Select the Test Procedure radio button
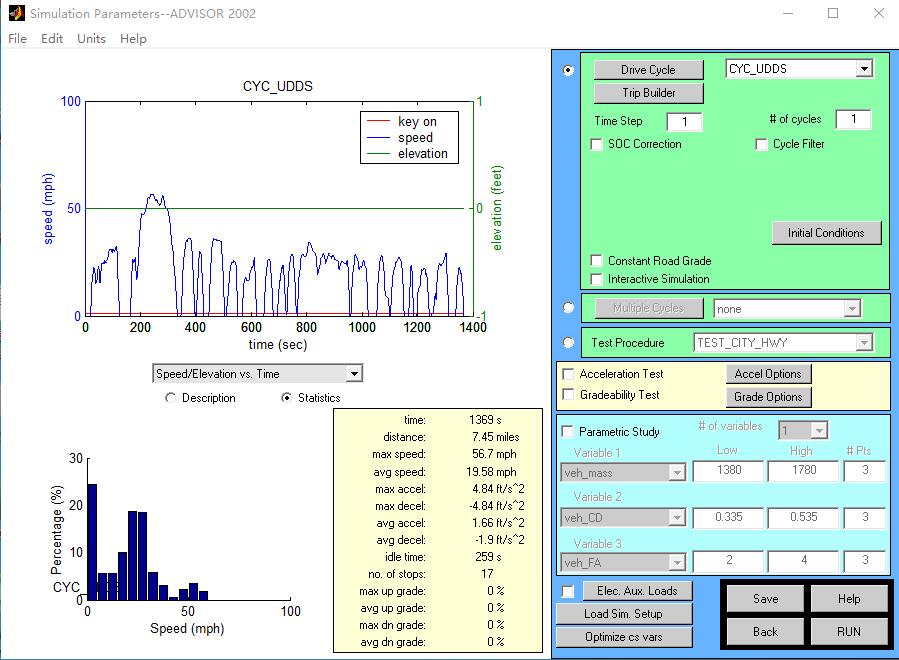Screen dimensions: 899x660 point(569,343)
